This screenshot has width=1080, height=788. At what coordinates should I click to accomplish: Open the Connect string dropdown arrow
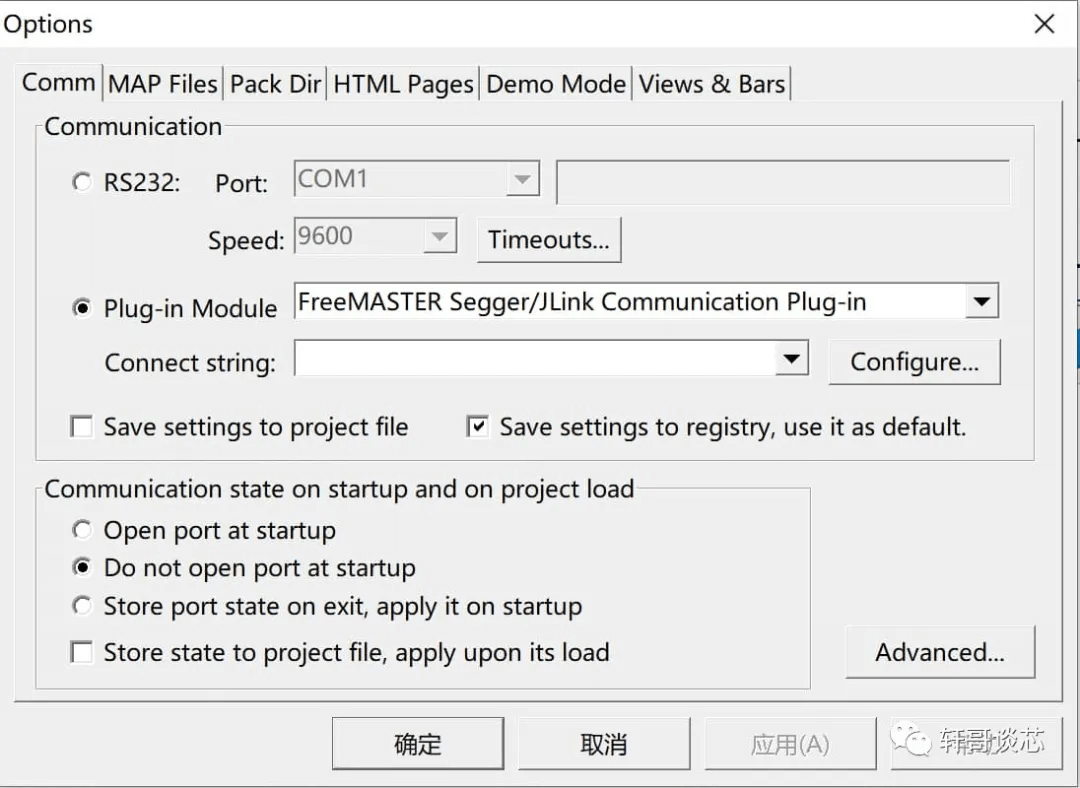pos(791,360)
